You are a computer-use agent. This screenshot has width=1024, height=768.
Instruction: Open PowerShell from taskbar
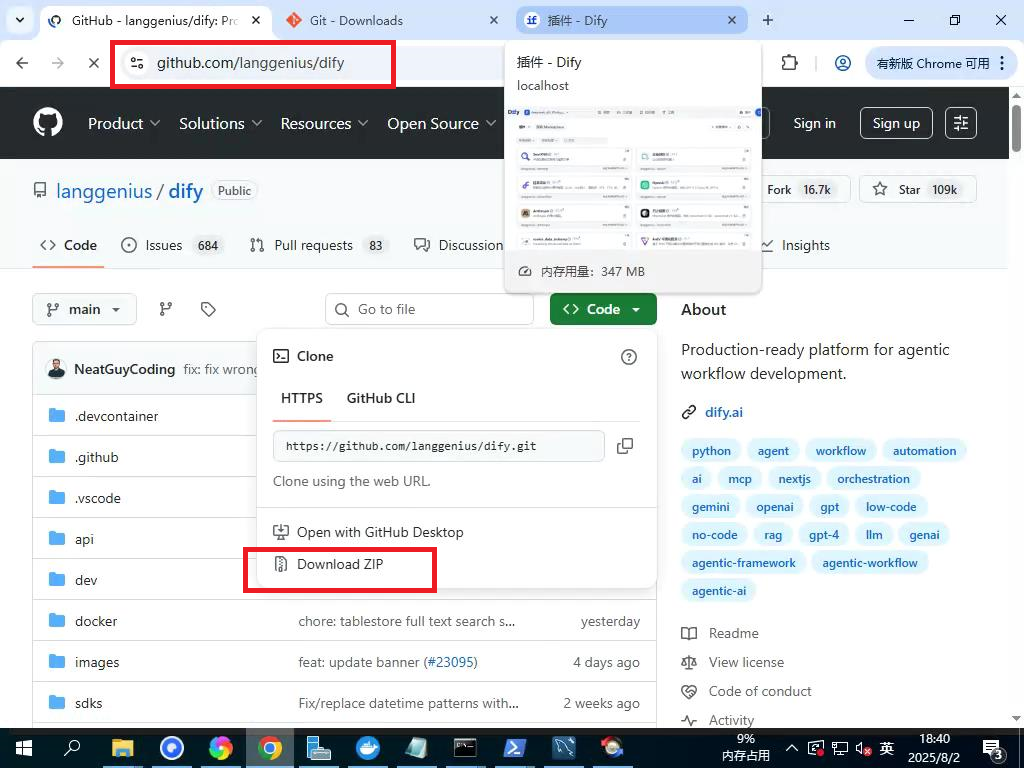pos(514,748)
